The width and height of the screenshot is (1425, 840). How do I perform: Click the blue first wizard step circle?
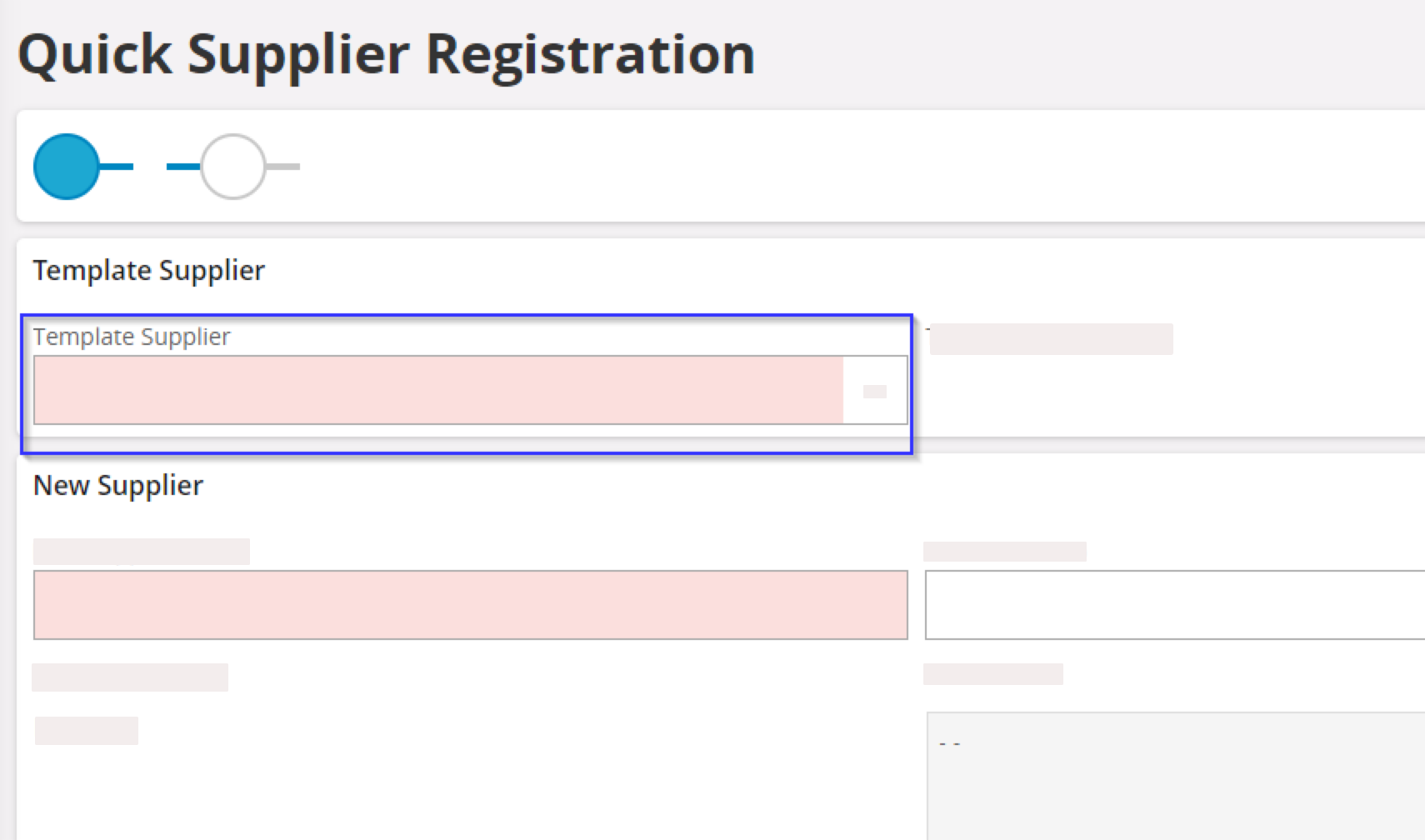point(67,167)
